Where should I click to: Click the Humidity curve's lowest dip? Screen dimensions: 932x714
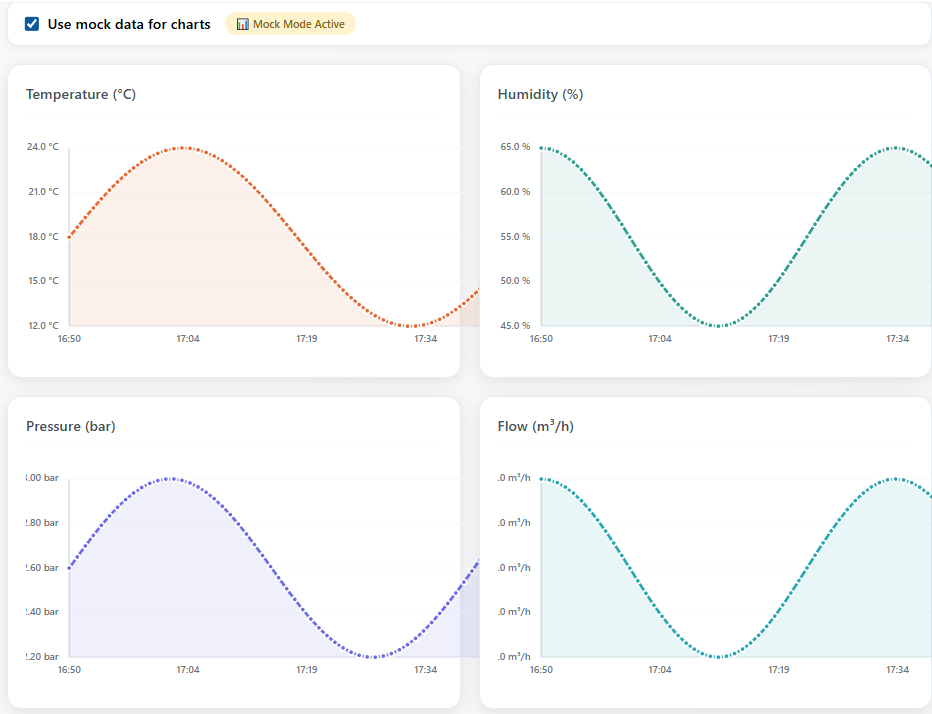[716, 325]
